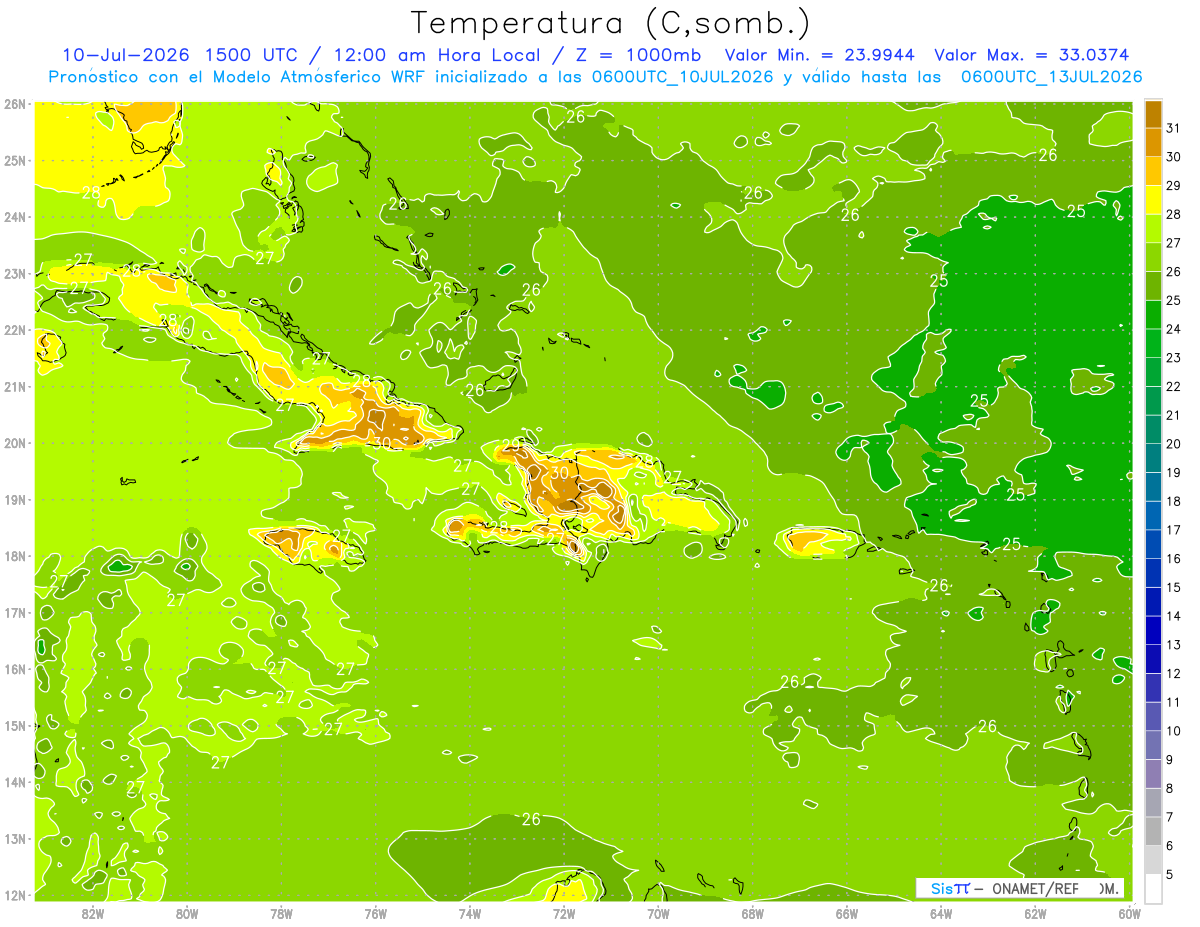Click the '82W' longitude axis label
Image resolution: width=1200 pixels, height=927 pixels.
[93, 913]
